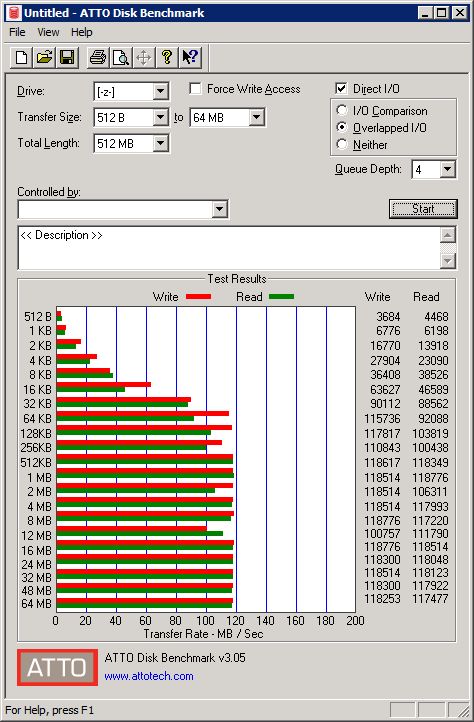474x722 pixels.
Task: Click the ATTO logo image
Action: (58, 667)
